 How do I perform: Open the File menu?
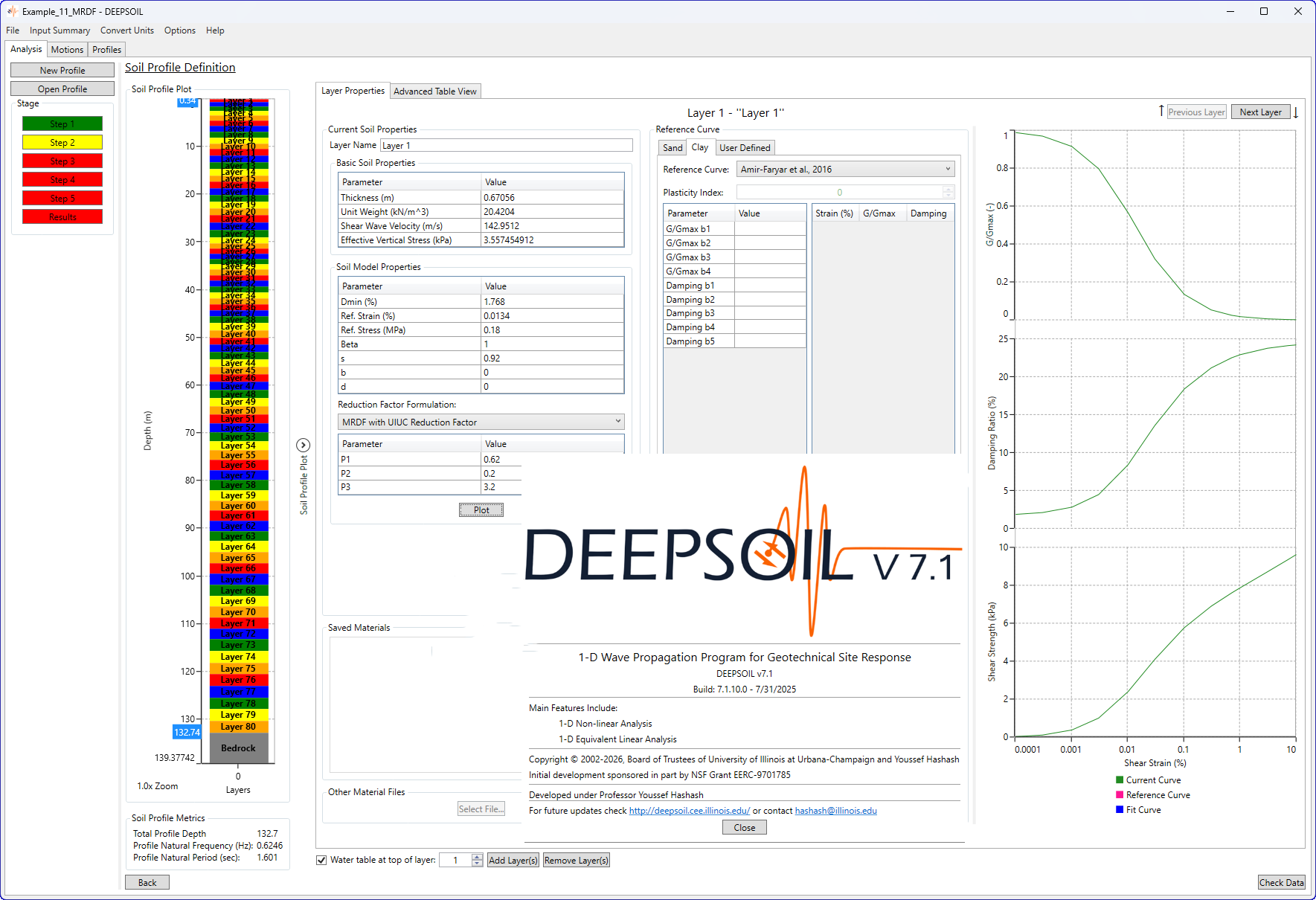[13, 30]
